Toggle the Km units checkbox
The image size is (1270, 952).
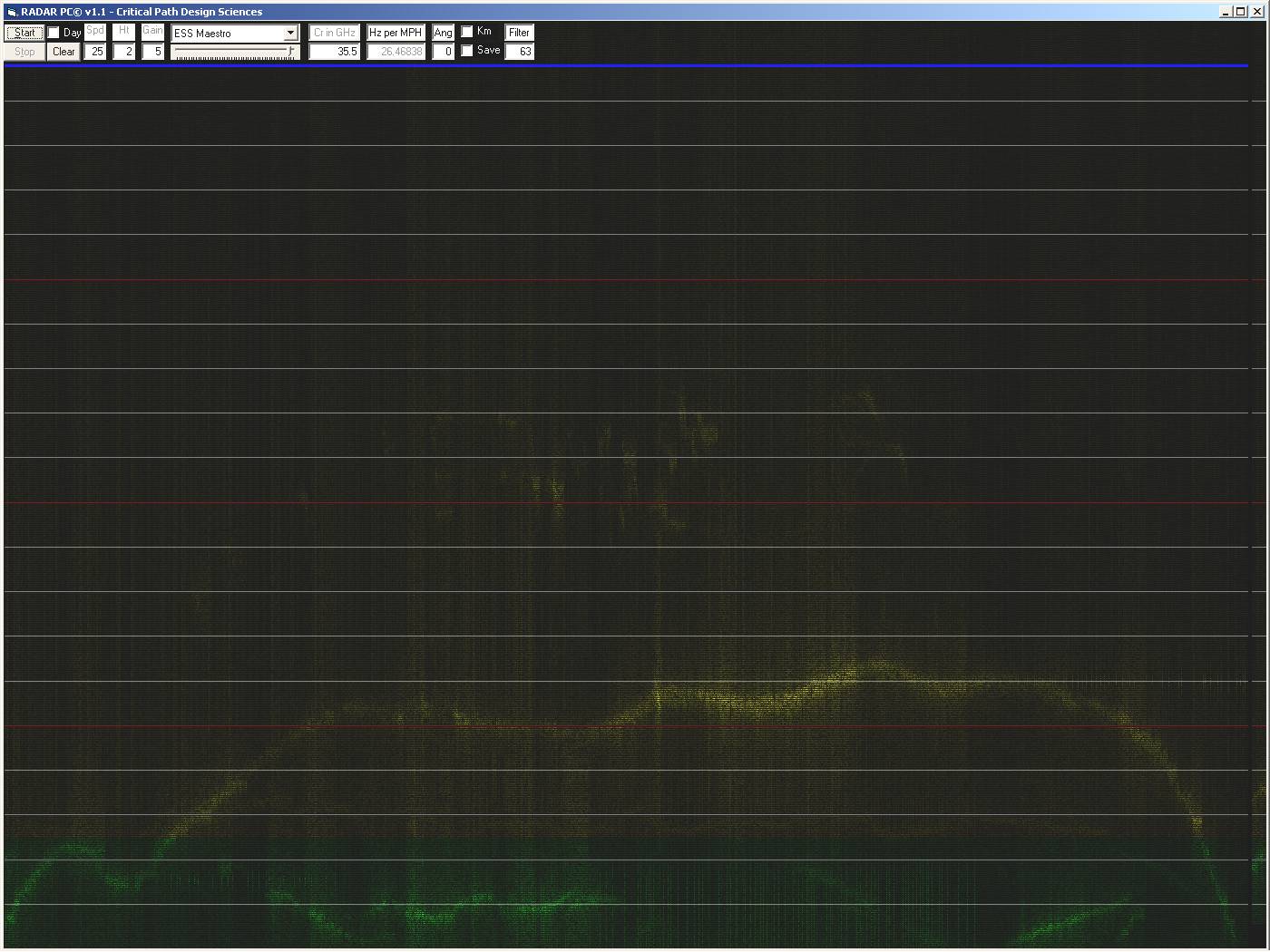tap(467, 32)
